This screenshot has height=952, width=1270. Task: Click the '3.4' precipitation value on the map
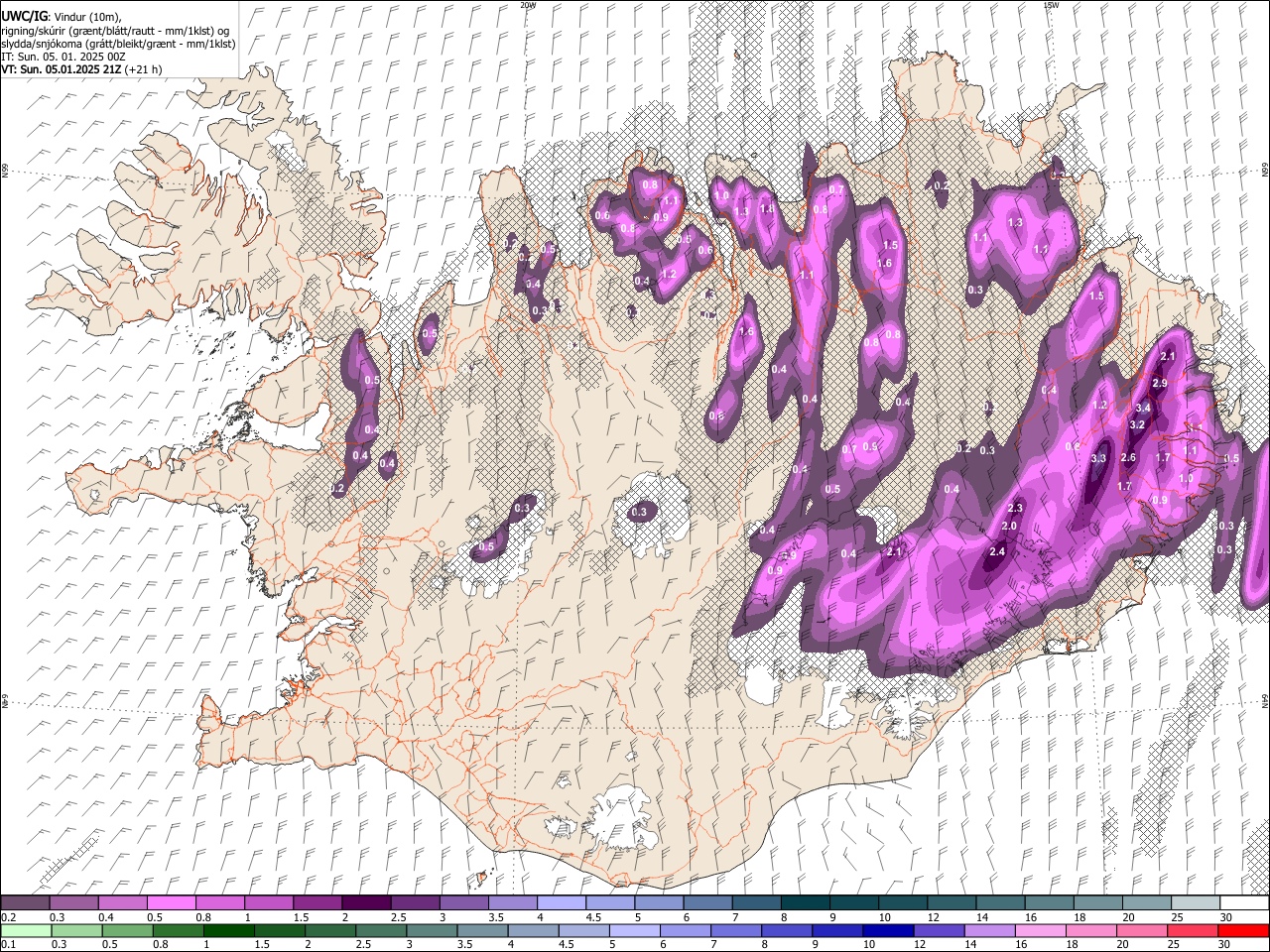point(1143,408)
